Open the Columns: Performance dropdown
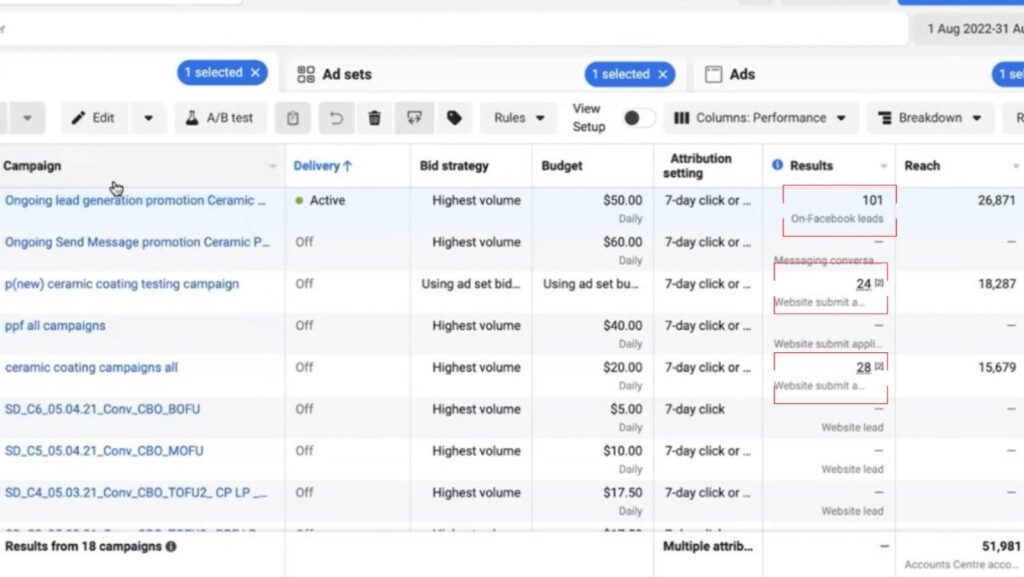Viewport: 1024px width, 577px height. tap(760, 118)
